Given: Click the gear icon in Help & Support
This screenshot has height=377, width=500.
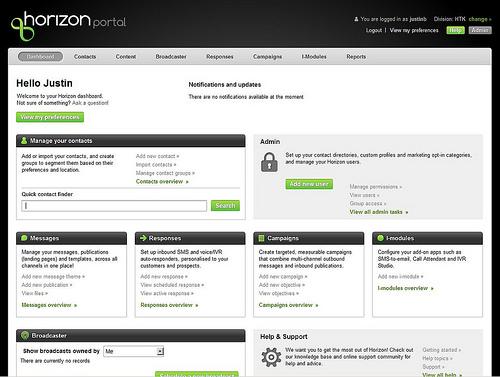Looking at the screenshot, I should point(271,357).
